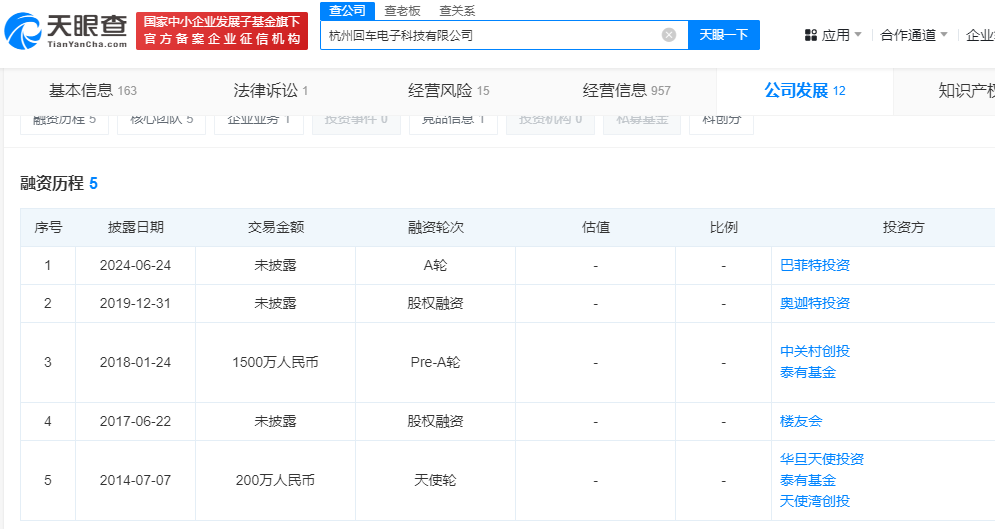Click the 天眼一下 search button
The width and height of the screenshot is (995, 529).
click(723, 35)
